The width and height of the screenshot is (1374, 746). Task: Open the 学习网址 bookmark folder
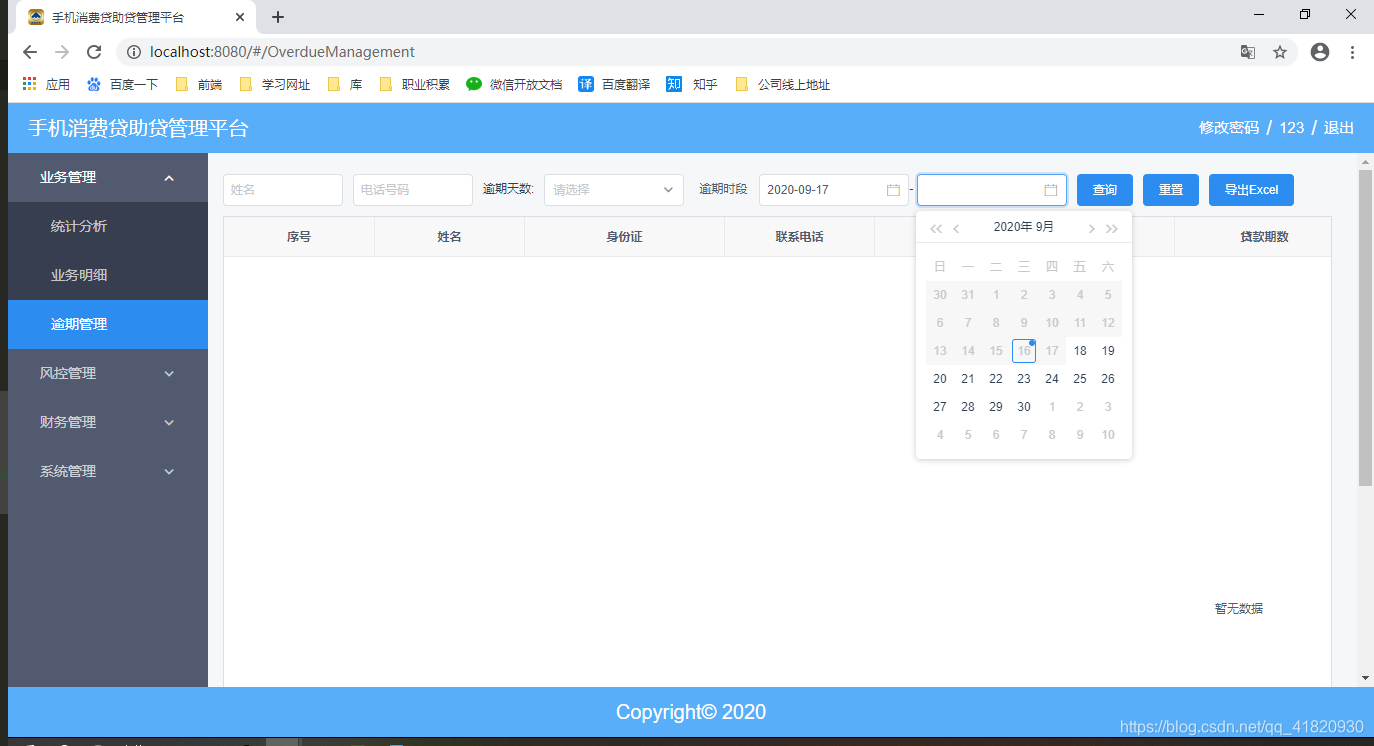(274, 85)
